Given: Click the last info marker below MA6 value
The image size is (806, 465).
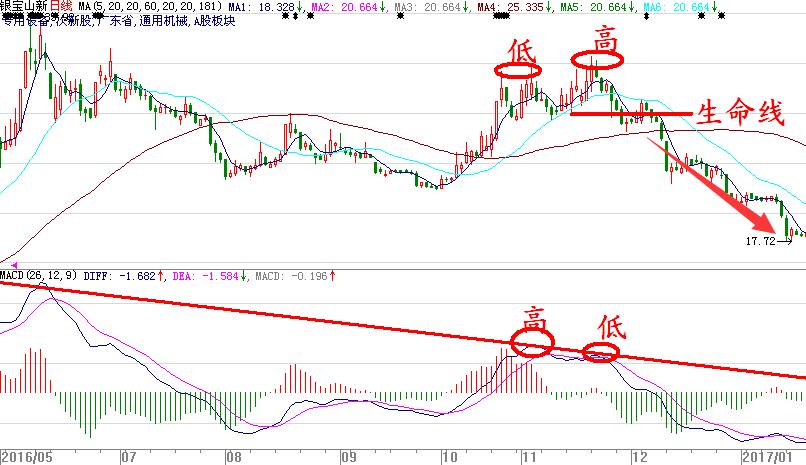Looking at the screenshot, I should click(721, 16).
